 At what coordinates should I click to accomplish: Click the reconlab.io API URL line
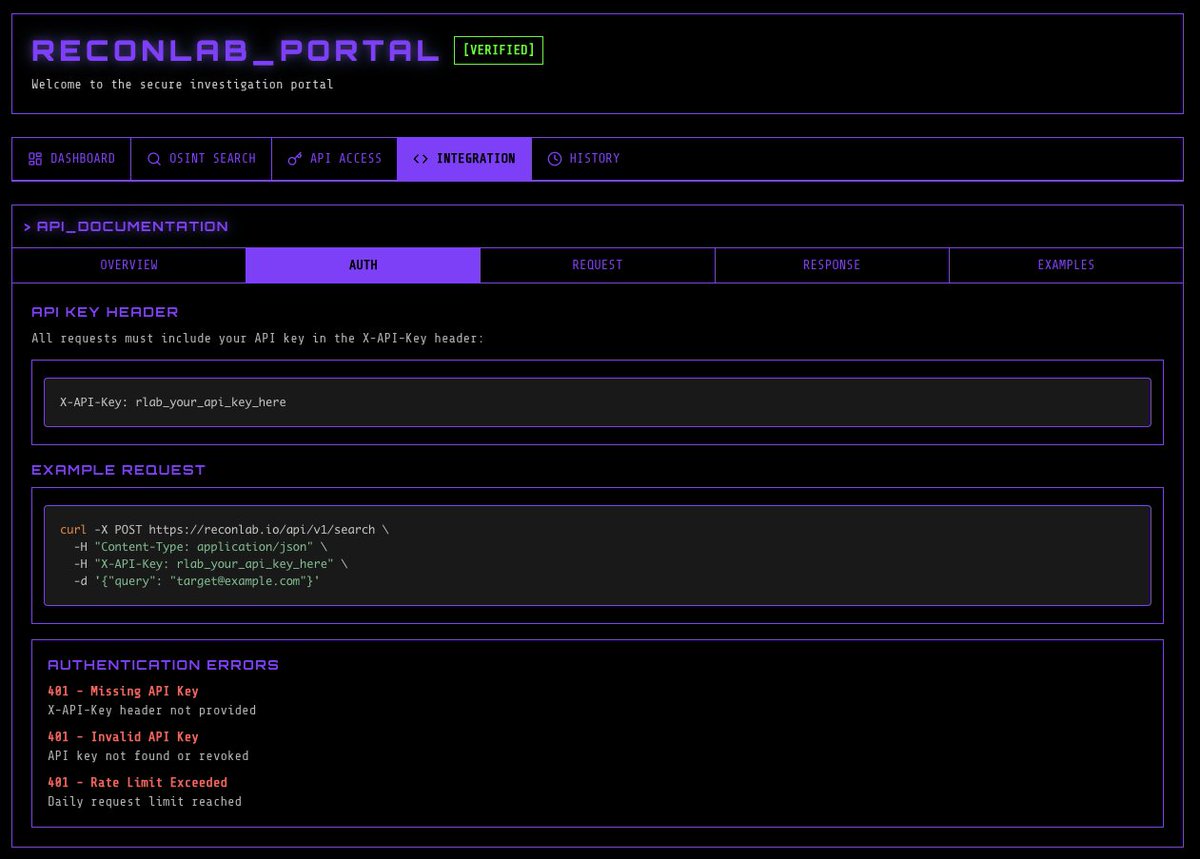[224, 529]
